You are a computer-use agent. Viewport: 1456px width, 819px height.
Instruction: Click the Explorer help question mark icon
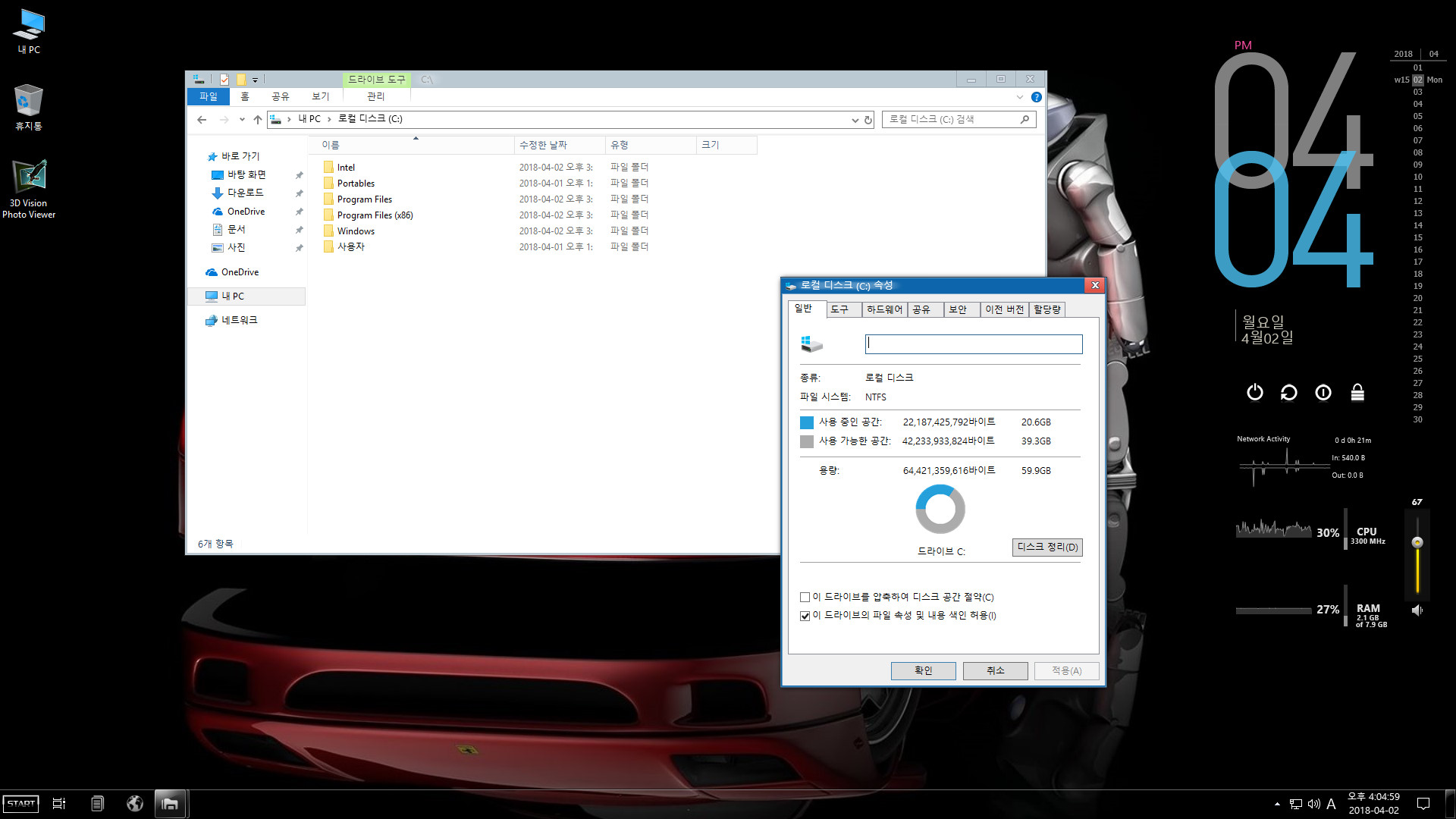click(1036, 97)
